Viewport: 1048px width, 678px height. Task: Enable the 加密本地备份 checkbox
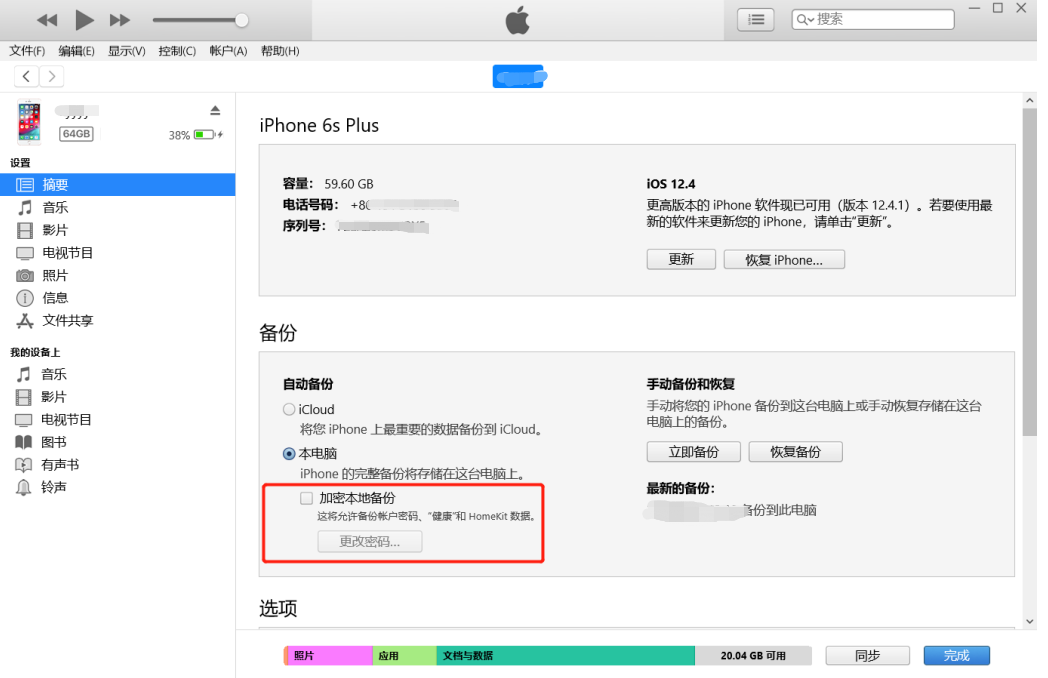306,498
